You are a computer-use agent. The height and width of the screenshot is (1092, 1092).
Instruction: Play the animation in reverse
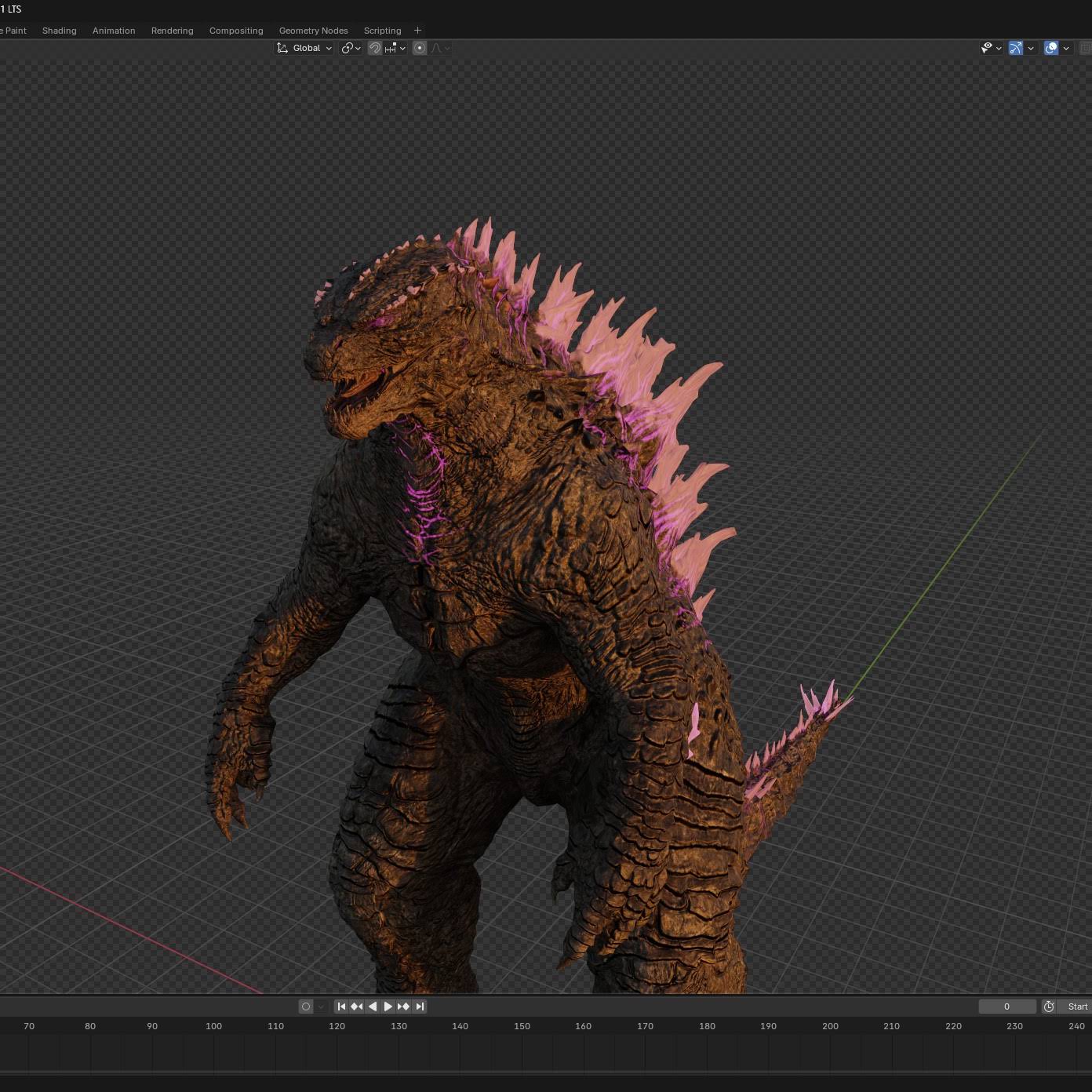pos(373,1006)
